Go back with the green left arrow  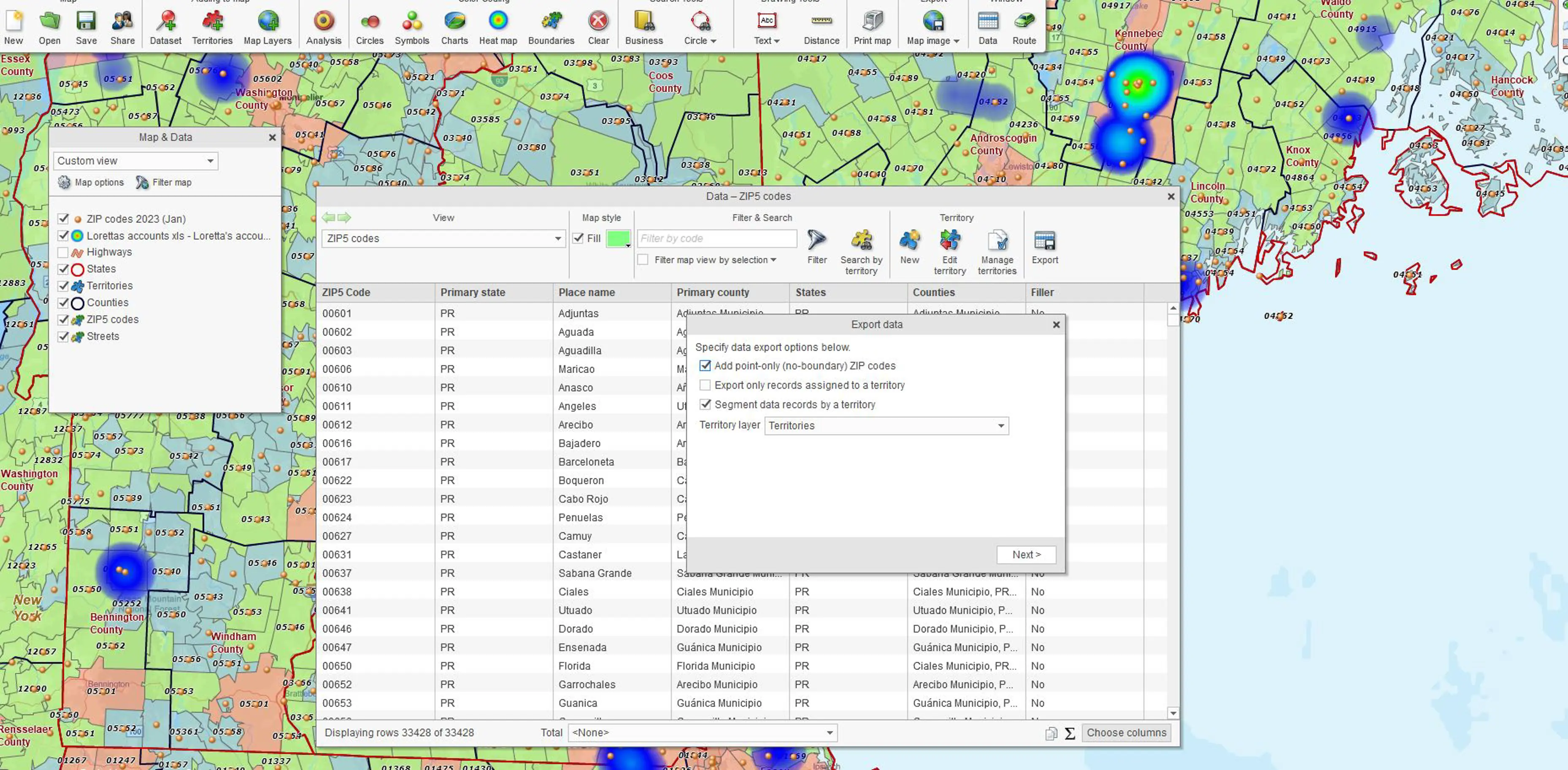click(329, 218)
